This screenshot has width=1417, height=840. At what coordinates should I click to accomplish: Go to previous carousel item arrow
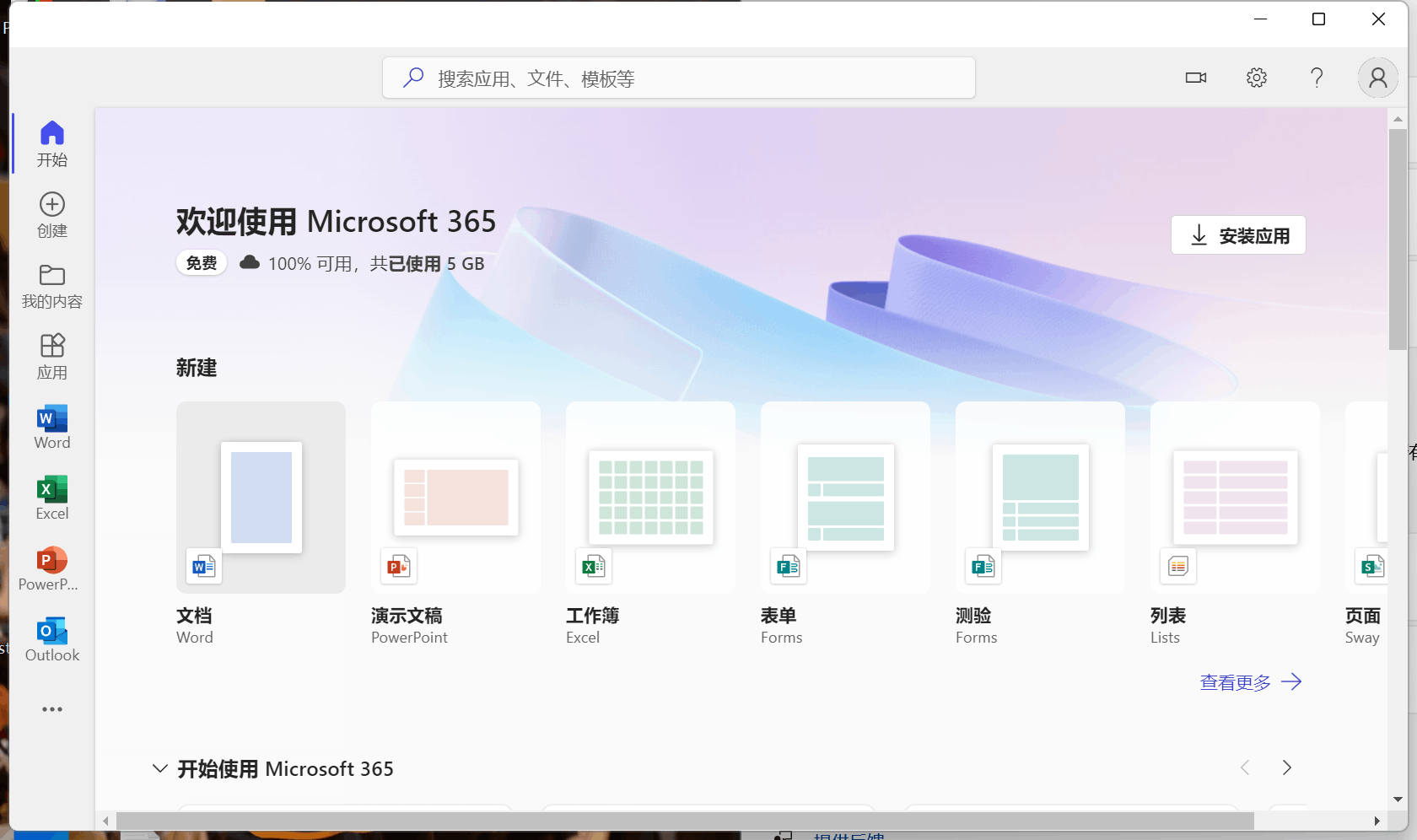[1245, 767]
